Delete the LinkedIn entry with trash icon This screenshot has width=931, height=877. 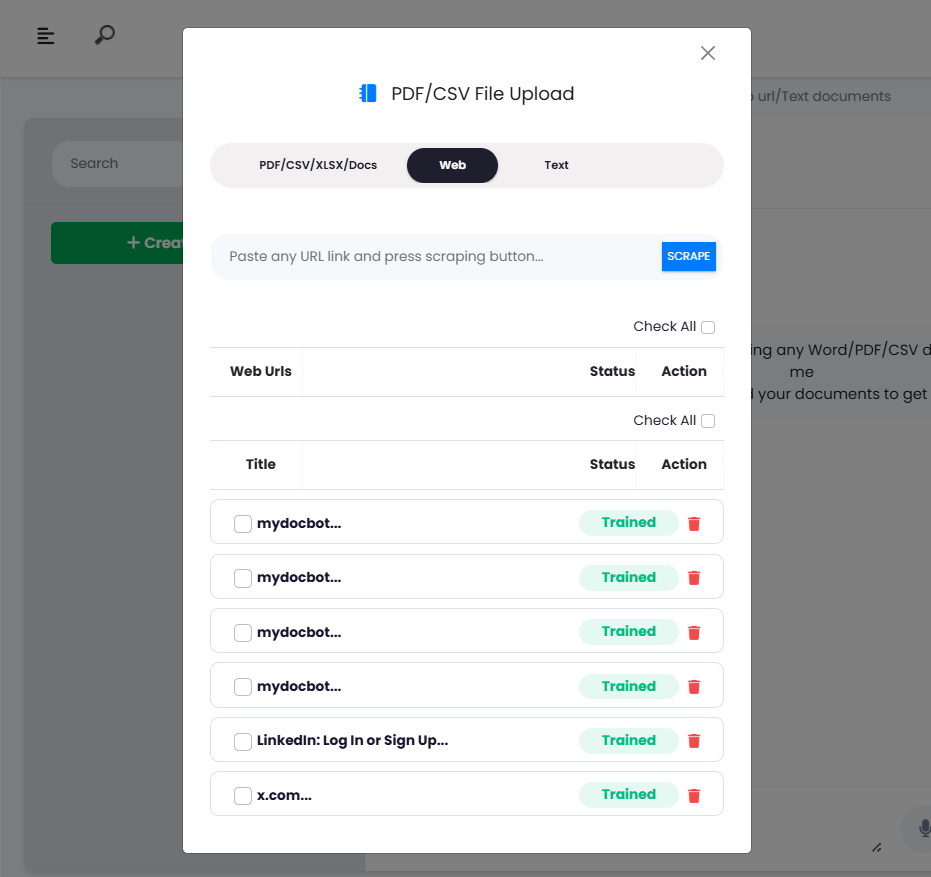(694, 741)
